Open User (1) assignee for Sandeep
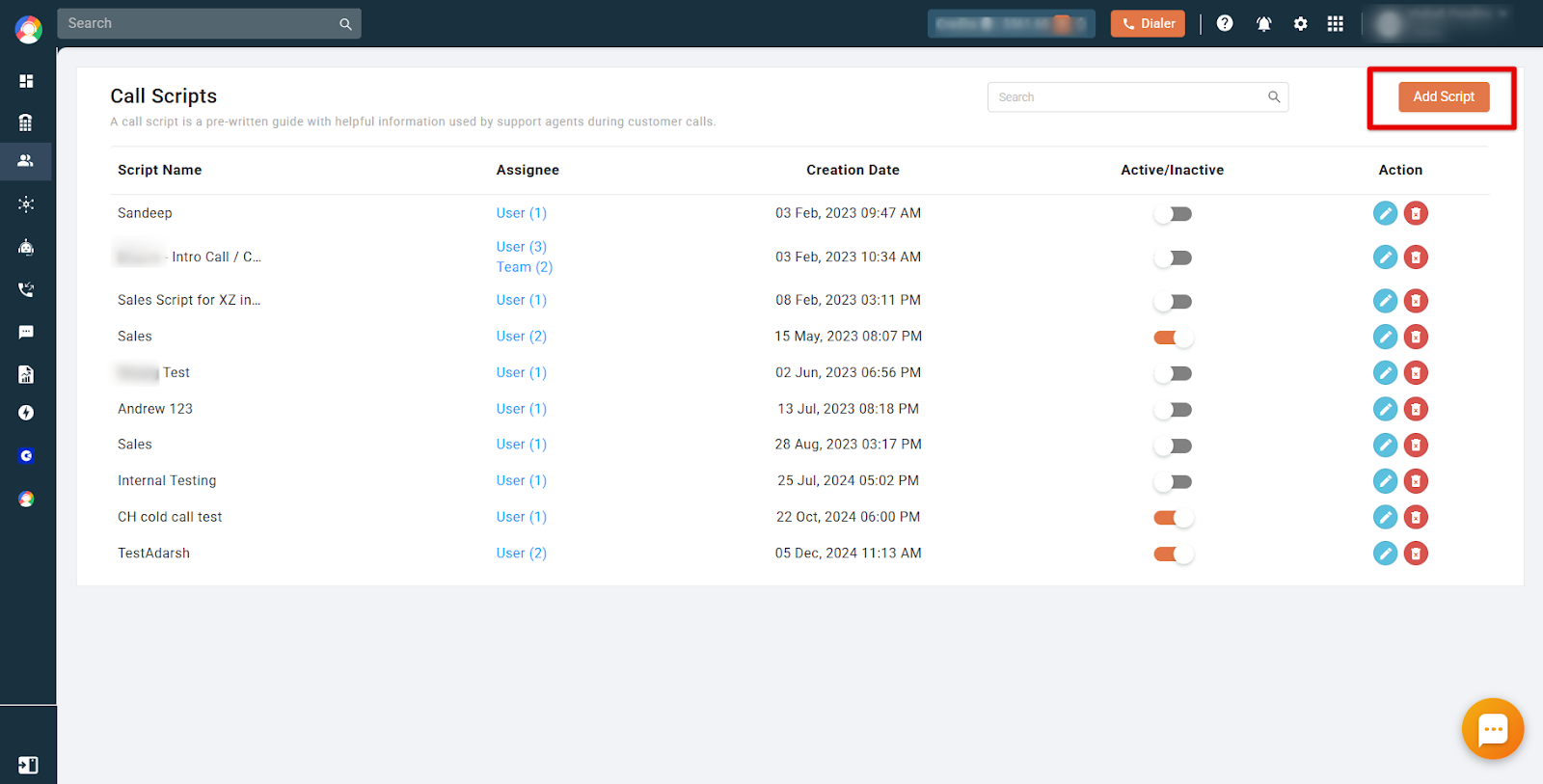 tap(521, 213)
